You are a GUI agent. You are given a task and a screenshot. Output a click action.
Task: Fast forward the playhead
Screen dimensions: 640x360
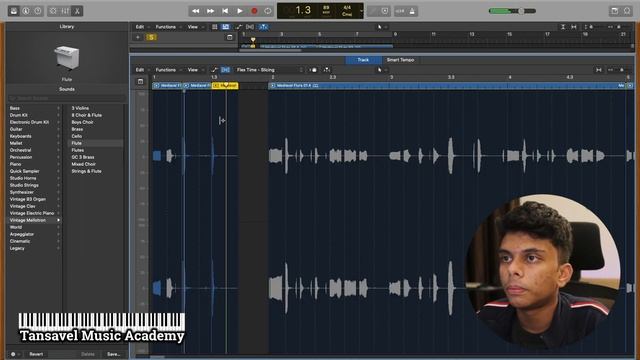210,11
